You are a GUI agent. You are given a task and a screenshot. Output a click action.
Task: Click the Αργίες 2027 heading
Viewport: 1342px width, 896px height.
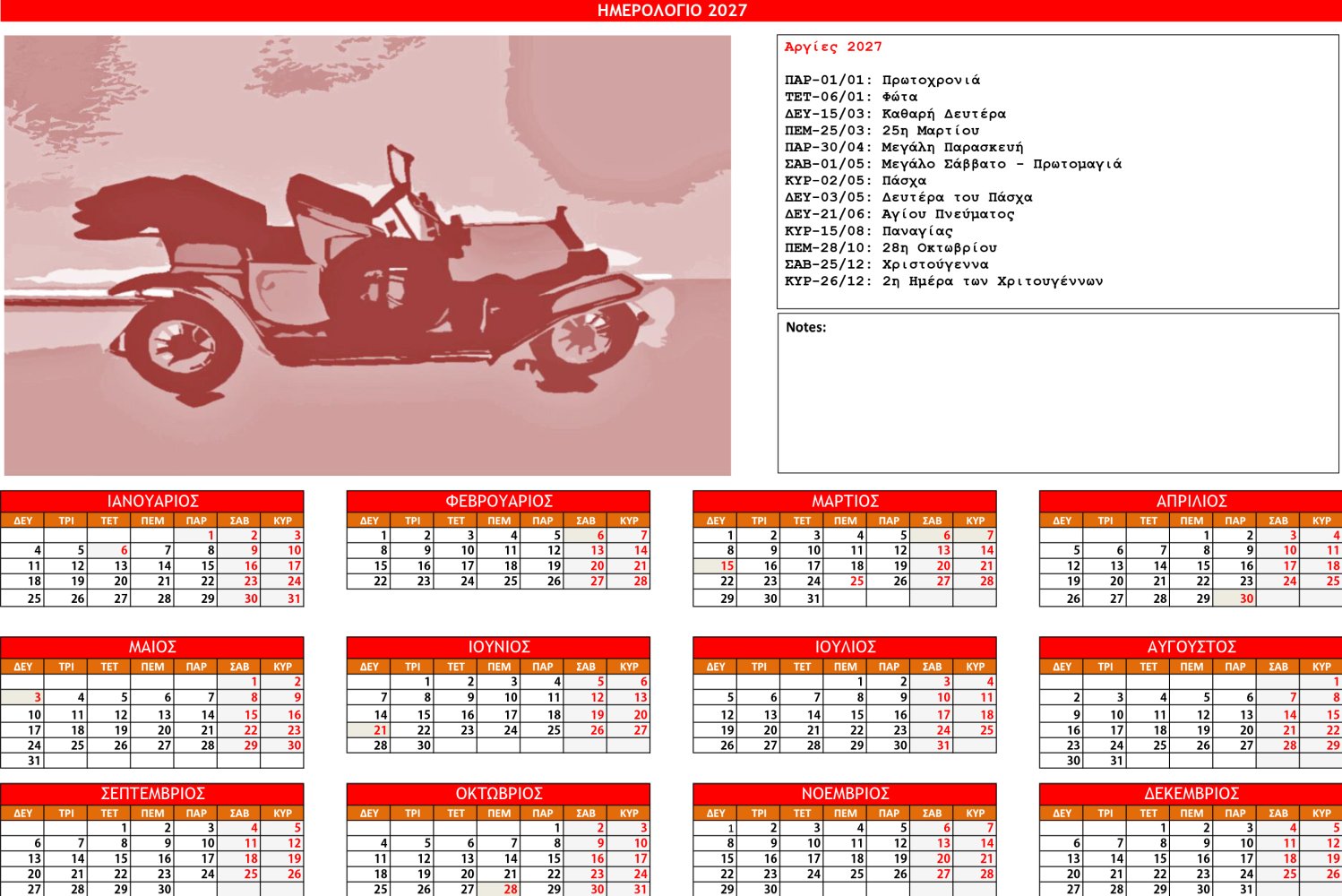(833, 47)
